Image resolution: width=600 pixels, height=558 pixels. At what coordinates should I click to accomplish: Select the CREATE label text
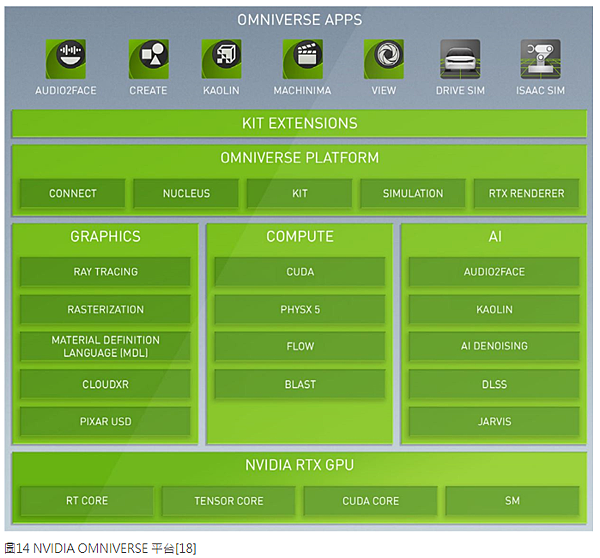[x=148, y=91]
